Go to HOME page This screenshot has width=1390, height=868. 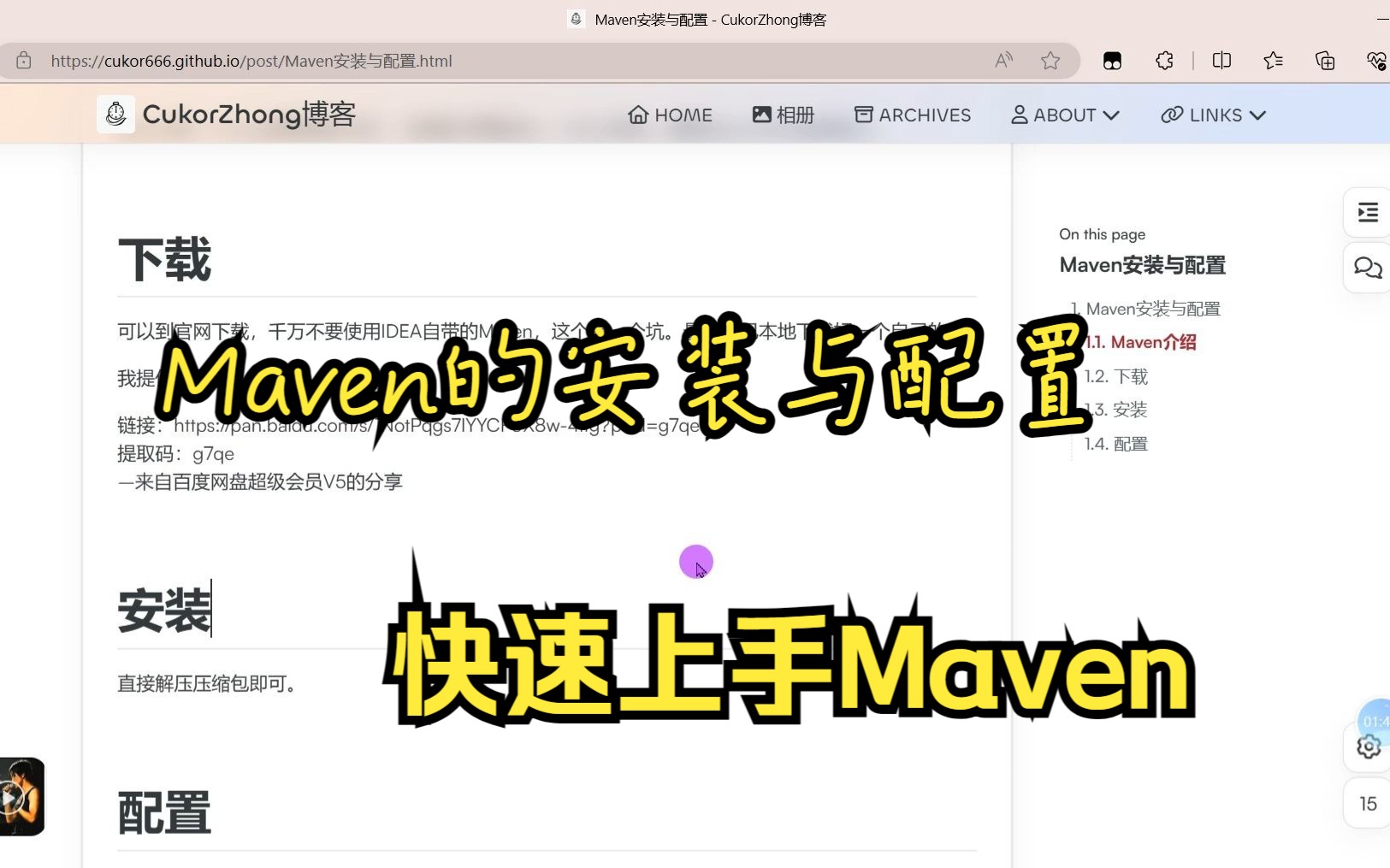coord(670,115)
